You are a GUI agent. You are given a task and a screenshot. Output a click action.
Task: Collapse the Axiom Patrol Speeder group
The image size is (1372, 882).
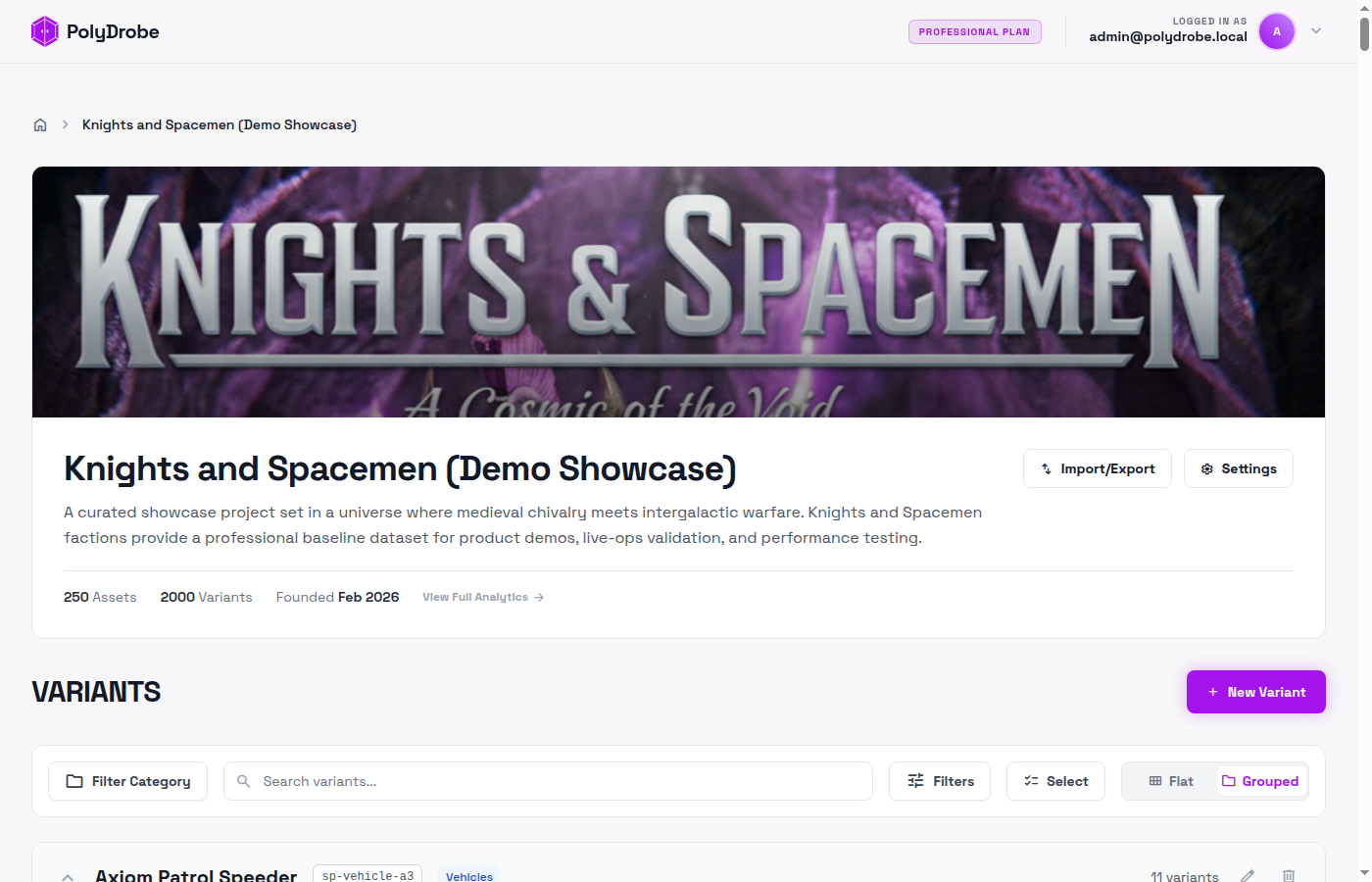68,876
